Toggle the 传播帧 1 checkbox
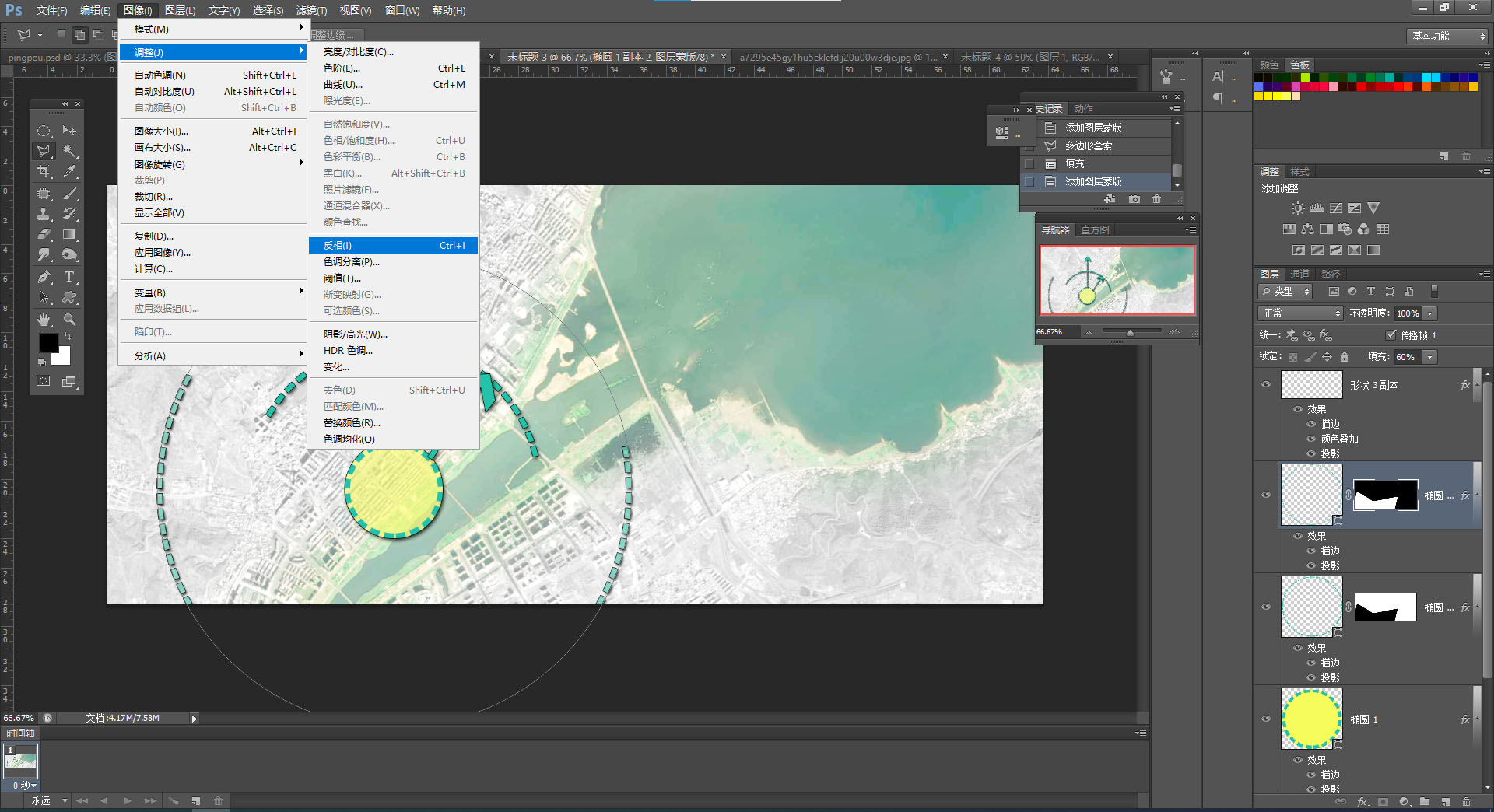The width and height of the screenshot is (1494, 812). [1391, 334]
